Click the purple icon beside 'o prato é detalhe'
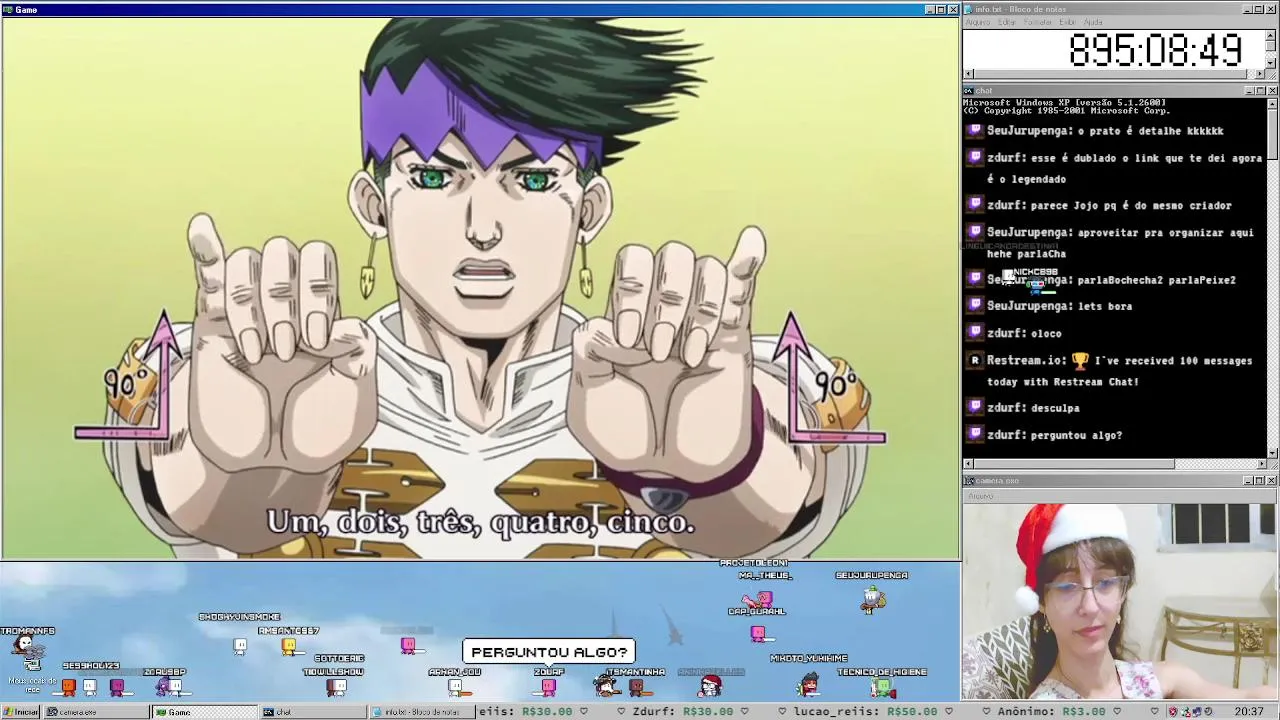The image size is (1280, 720). click(975, 130)
